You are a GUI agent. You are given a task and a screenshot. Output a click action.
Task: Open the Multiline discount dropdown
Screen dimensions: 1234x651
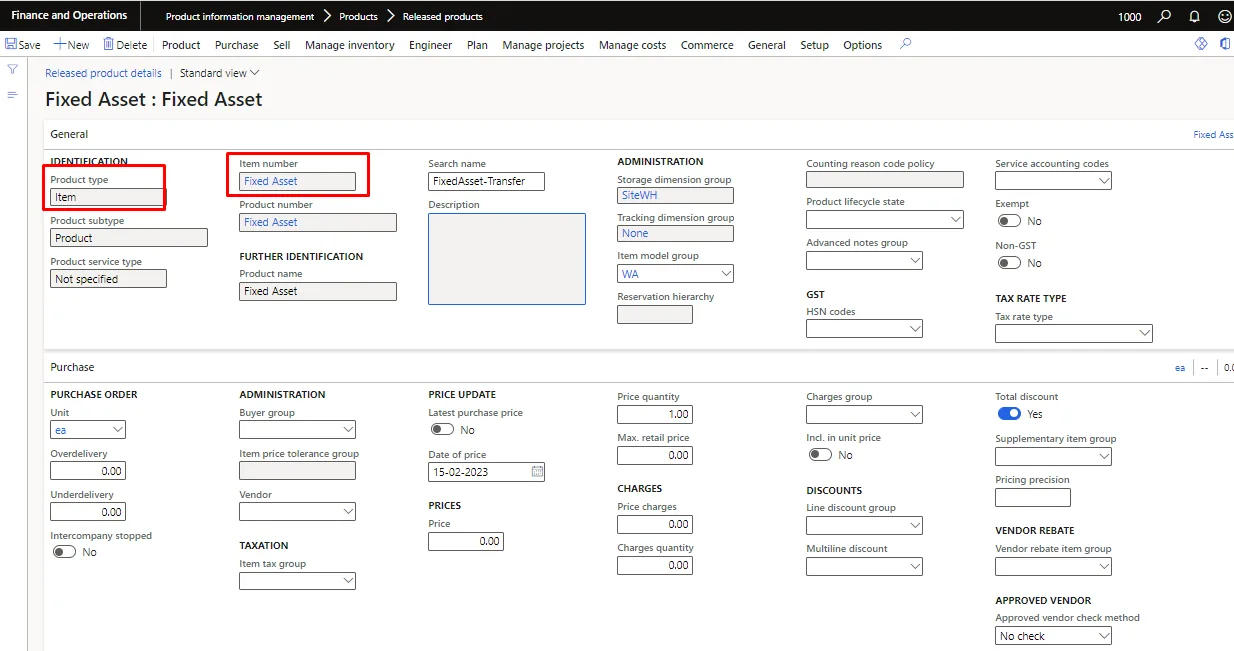pos(915,566)
